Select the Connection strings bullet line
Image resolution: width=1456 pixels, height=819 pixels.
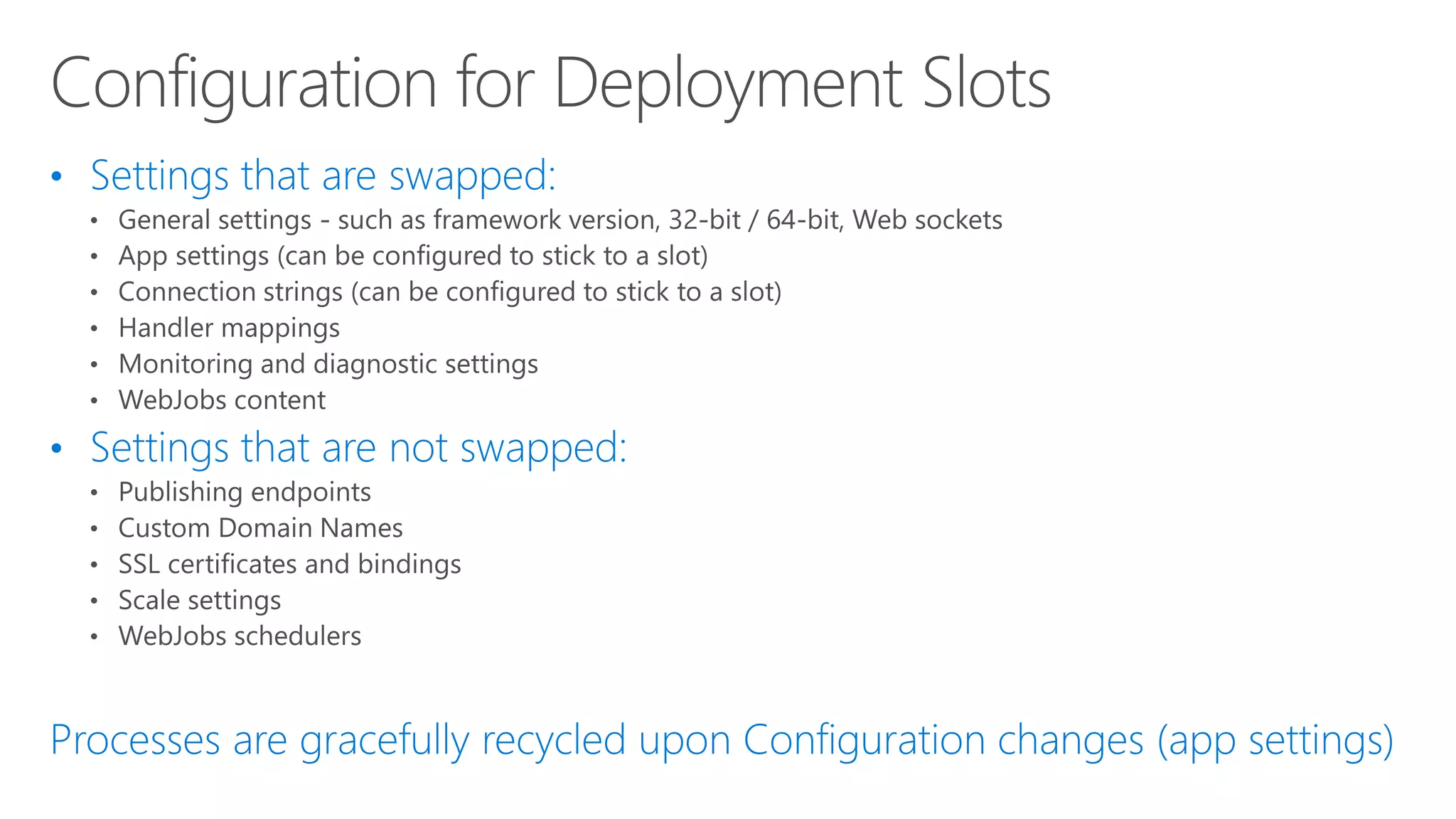(x=450, y=292)
